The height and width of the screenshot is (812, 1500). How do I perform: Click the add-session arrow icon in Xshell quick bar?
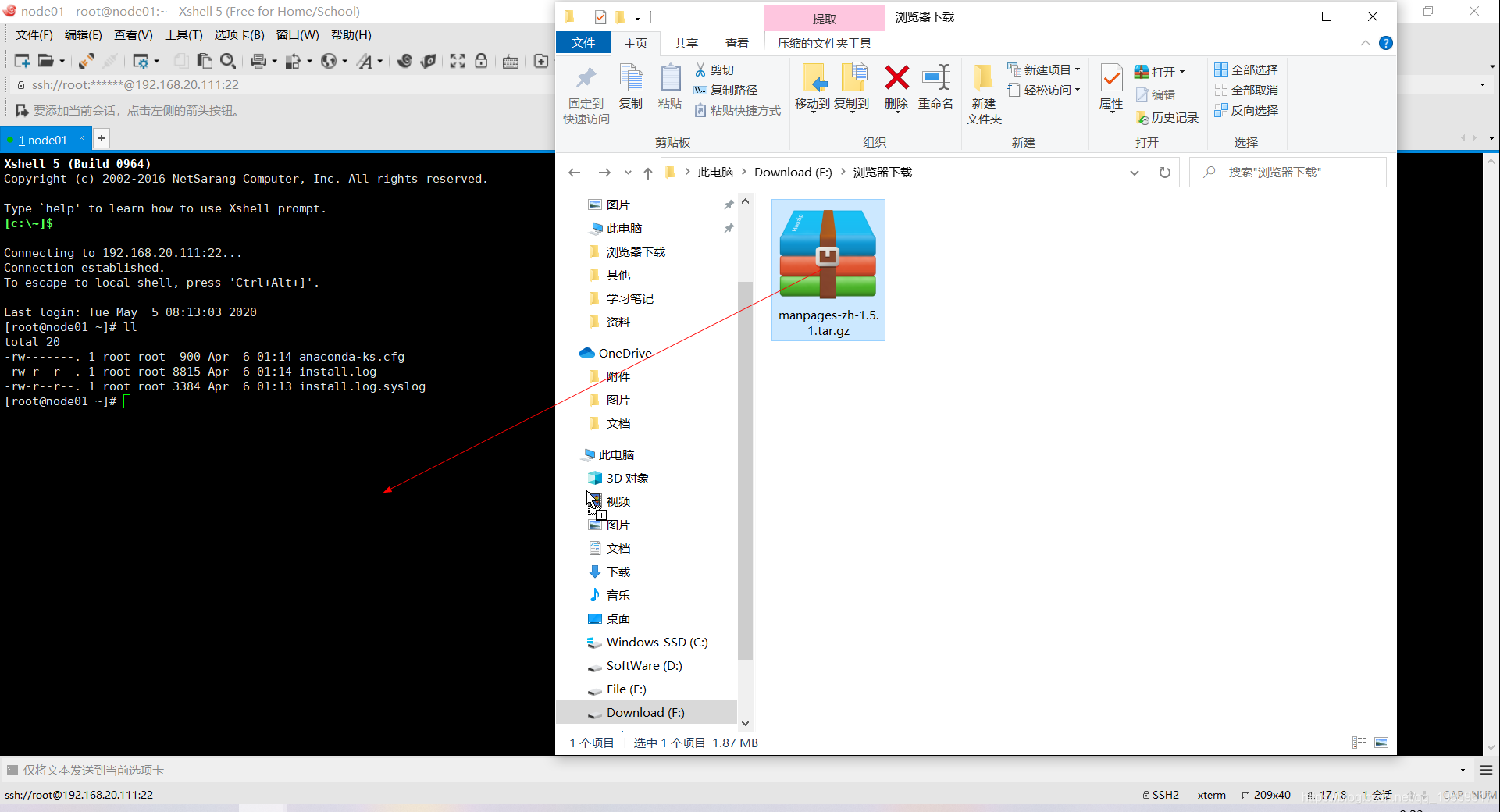point(22,110)
